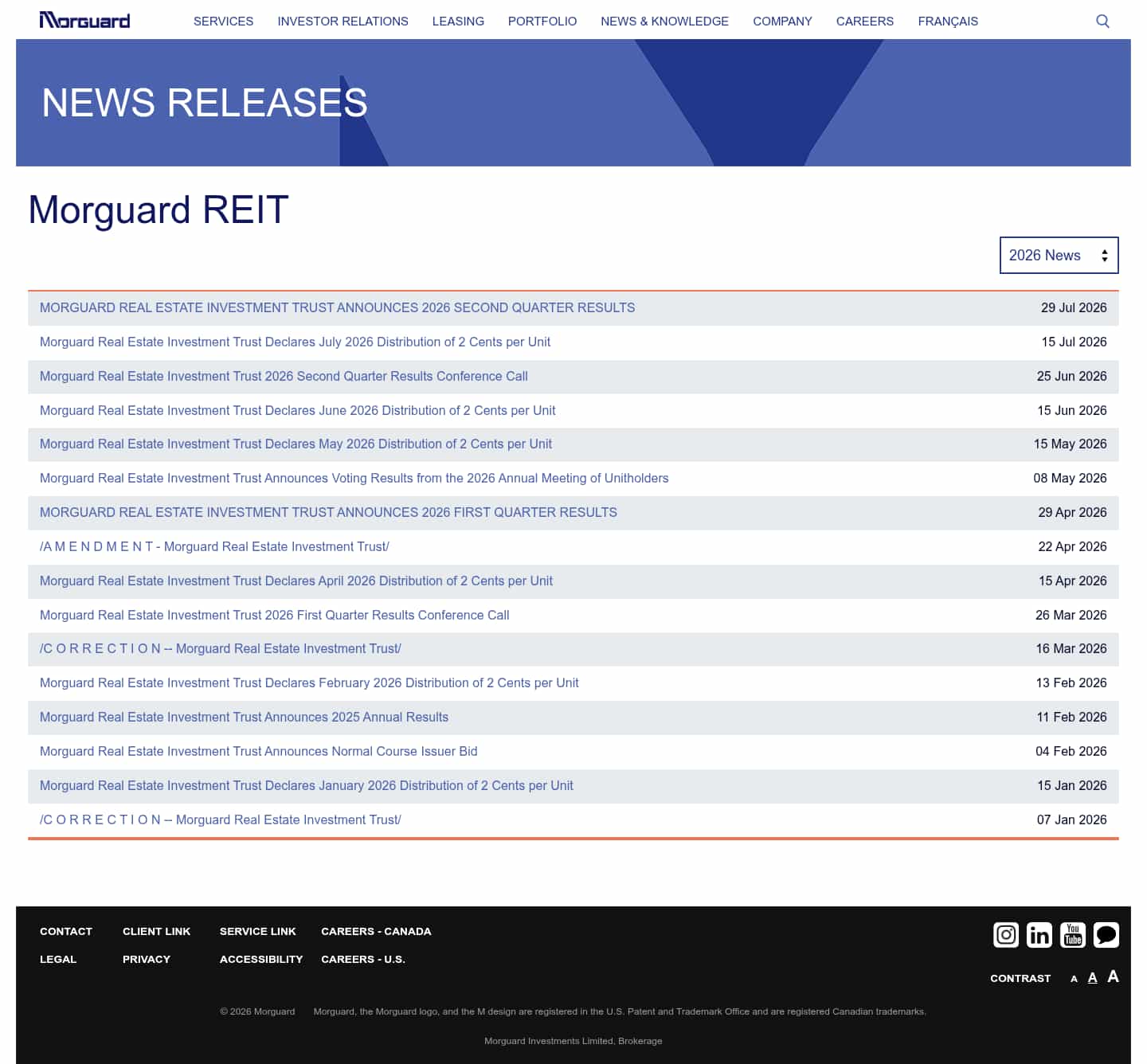Open 2026 First Quarter Results announcement
Image resolution: width=1147 pixels, height=1064 pixels.
328,512
